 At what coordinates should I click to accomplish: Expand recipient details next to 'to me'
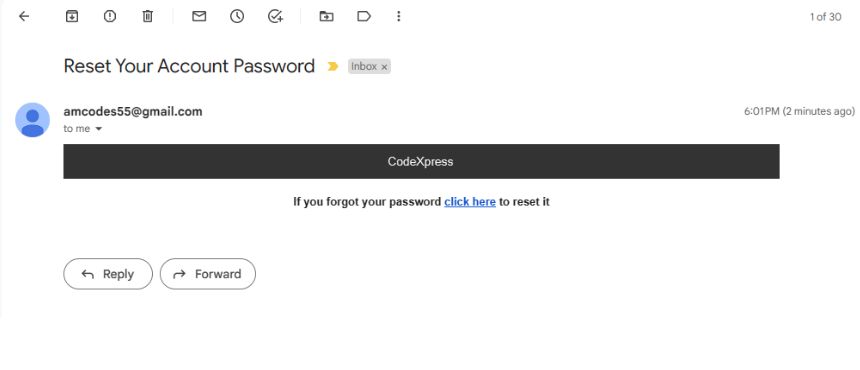click(x=99, y=129)
